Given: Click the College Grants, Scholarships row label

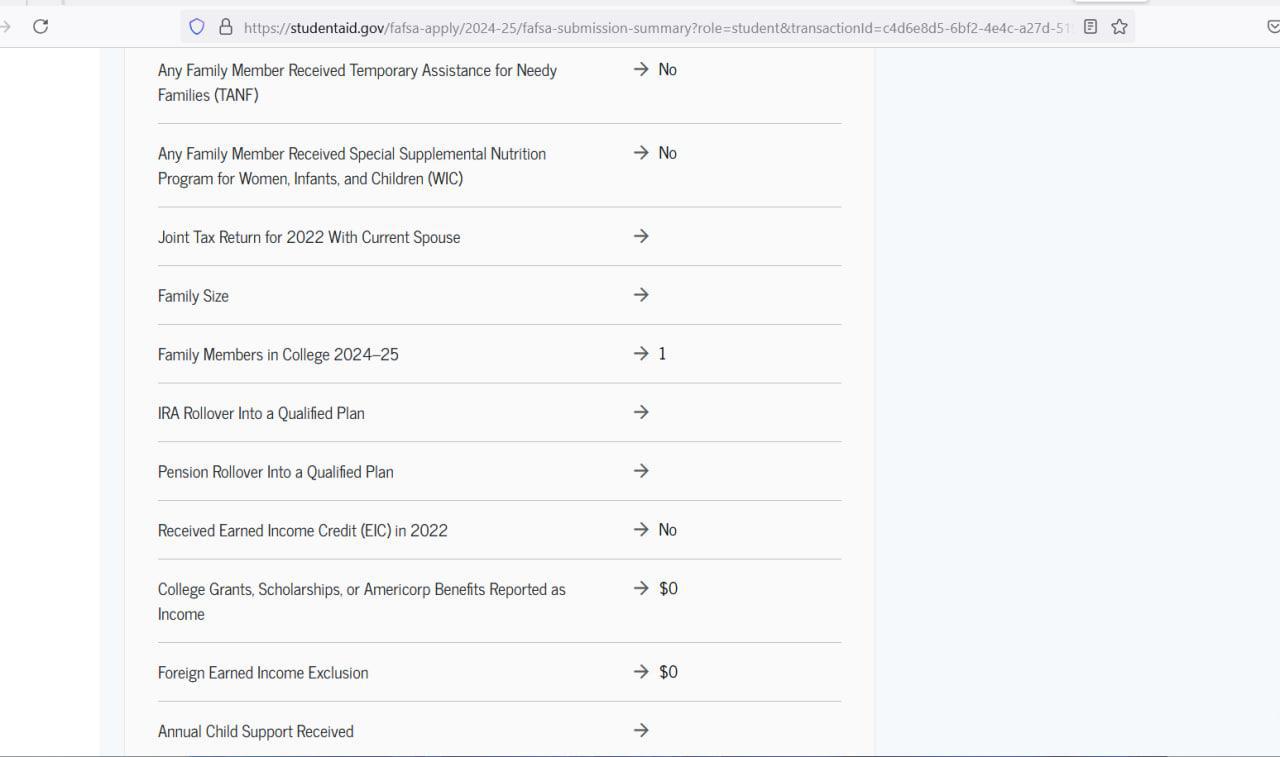Looking at the screenshot, I should click(361, 601).
